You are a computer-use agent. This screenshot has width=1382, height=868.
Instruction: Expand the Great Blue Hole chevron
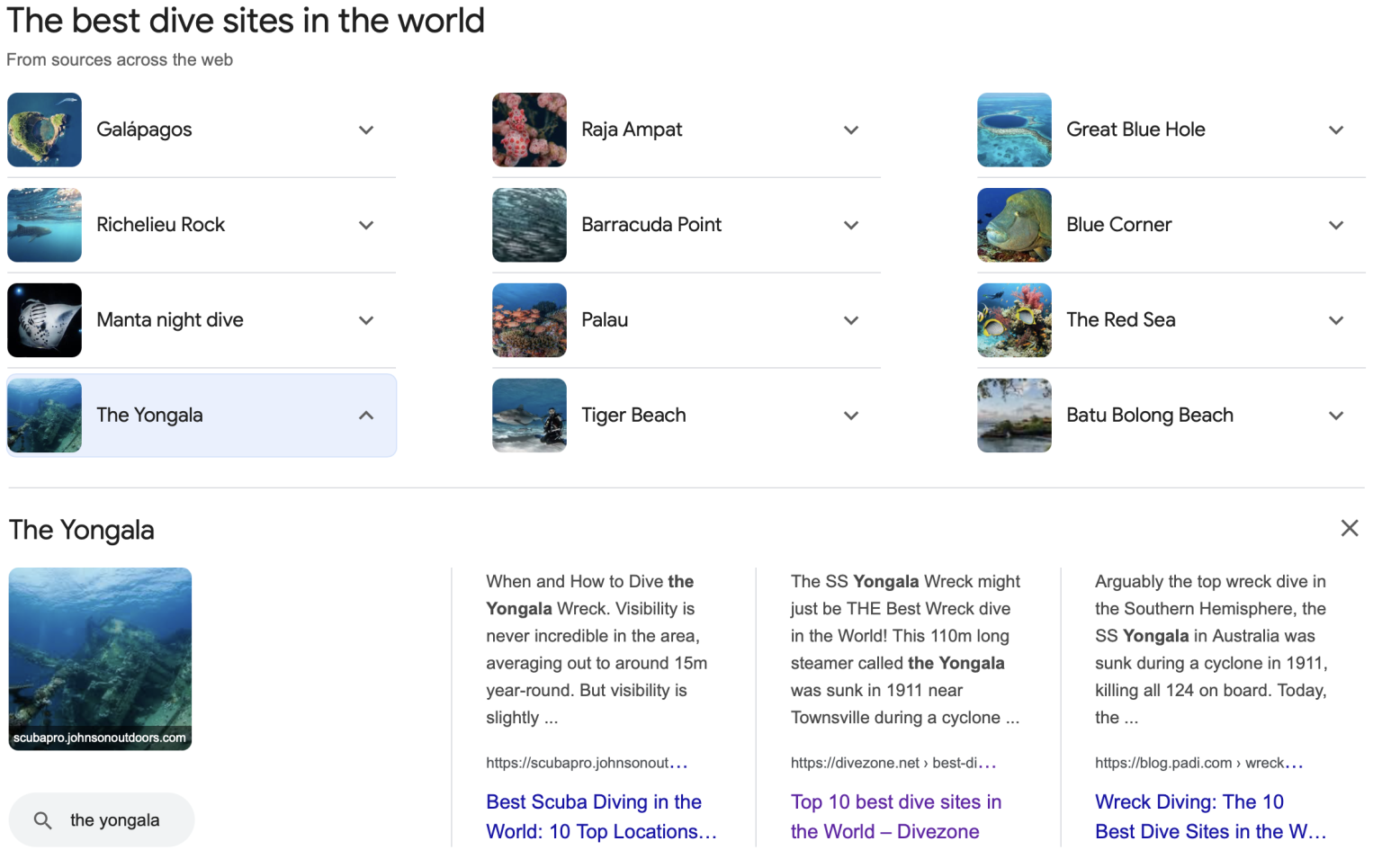(x=1336, y=130)
